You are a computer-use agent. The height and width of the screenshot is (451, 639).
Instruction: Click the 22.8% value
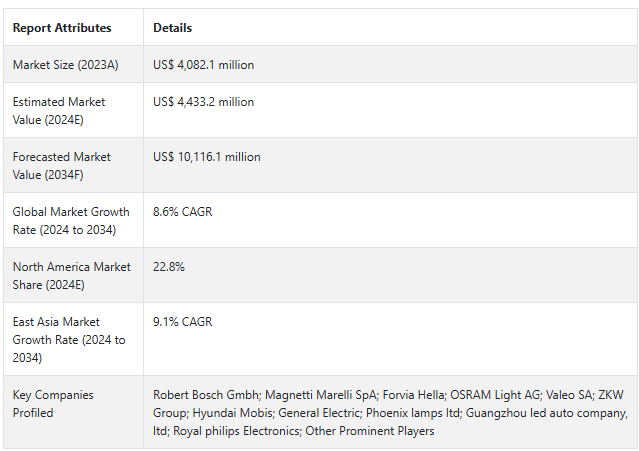coord(169,267)
